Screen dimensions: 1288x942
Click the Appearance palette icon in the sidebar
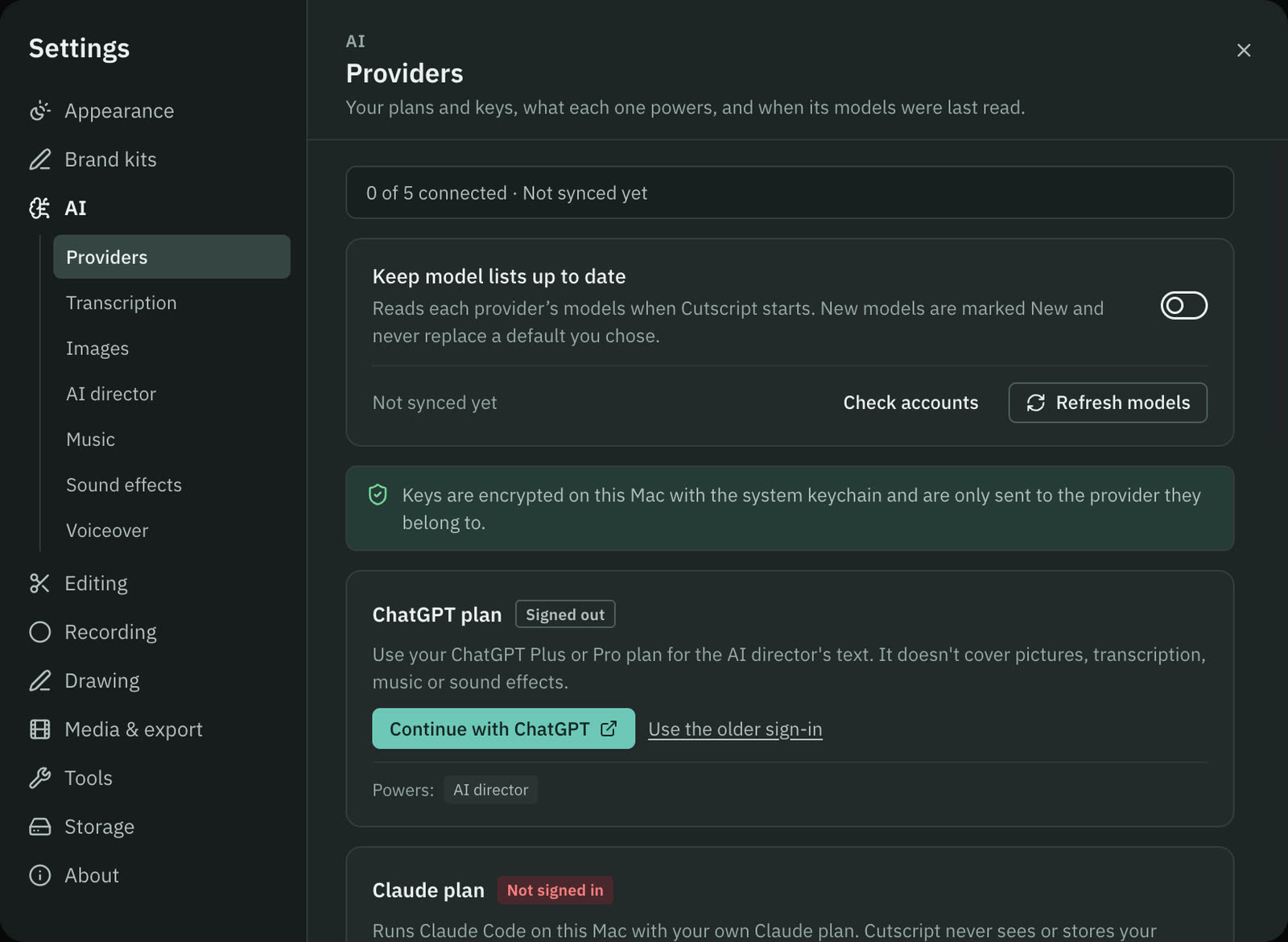[39, 111]
